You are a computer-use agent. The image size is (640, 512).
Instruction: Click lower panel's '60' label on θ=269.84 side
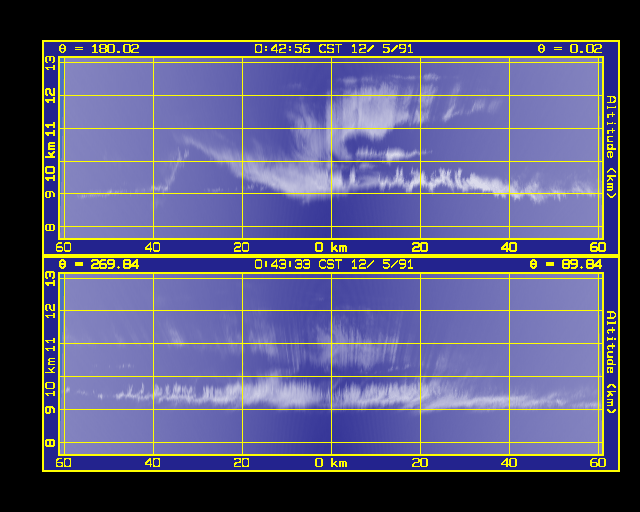pyautogui.click(x=63, y=463)
